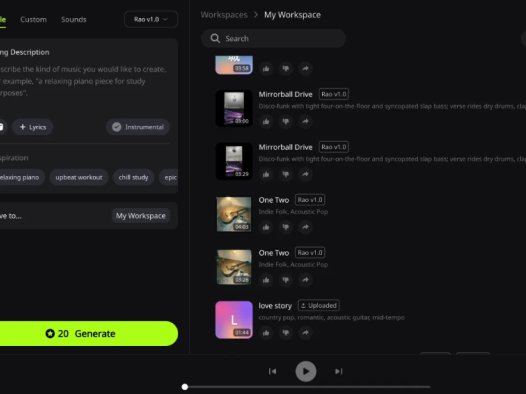Open the Rao v1.0 model dropdown
Screen dimensions: 526x394
point(151,19)
